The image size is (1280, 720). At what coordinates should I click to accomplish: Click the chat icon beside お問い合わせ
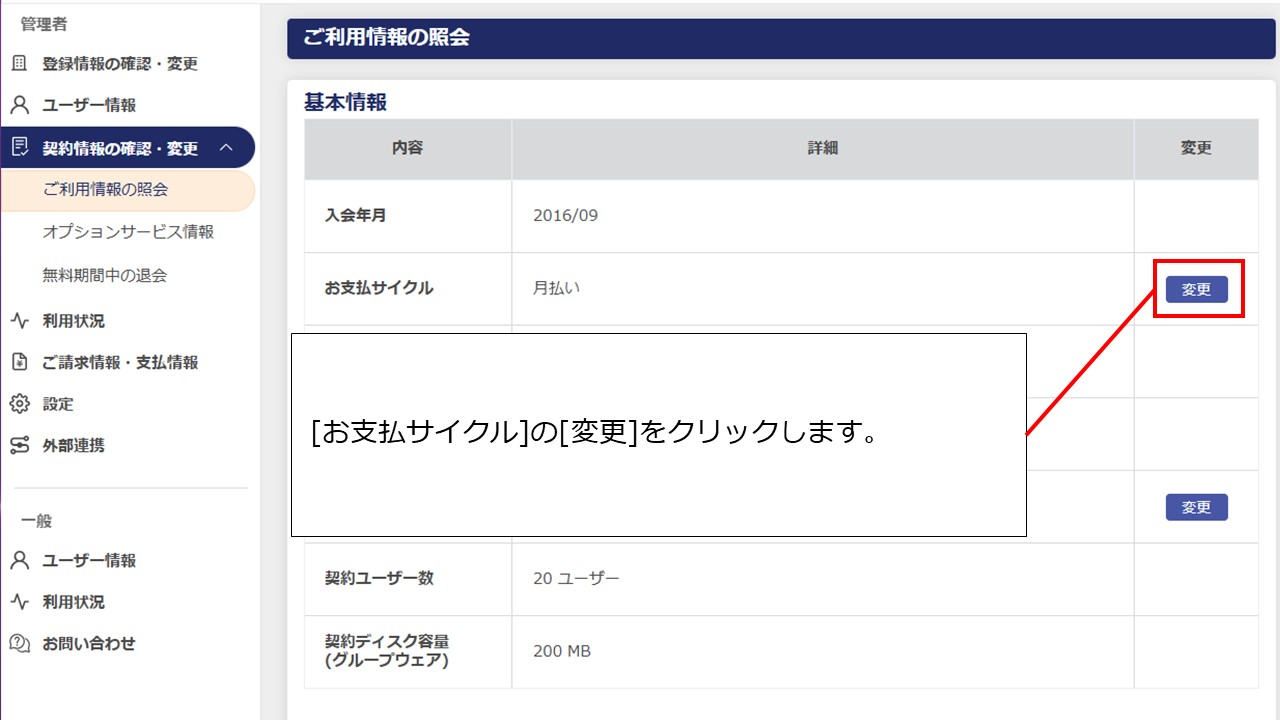pyautogui.click(x=19, y=644)
